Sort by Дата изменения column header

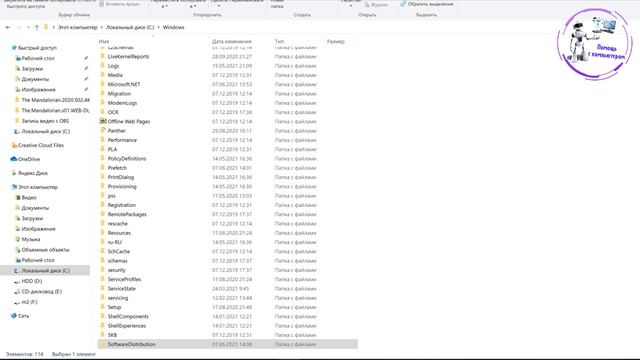231,41
